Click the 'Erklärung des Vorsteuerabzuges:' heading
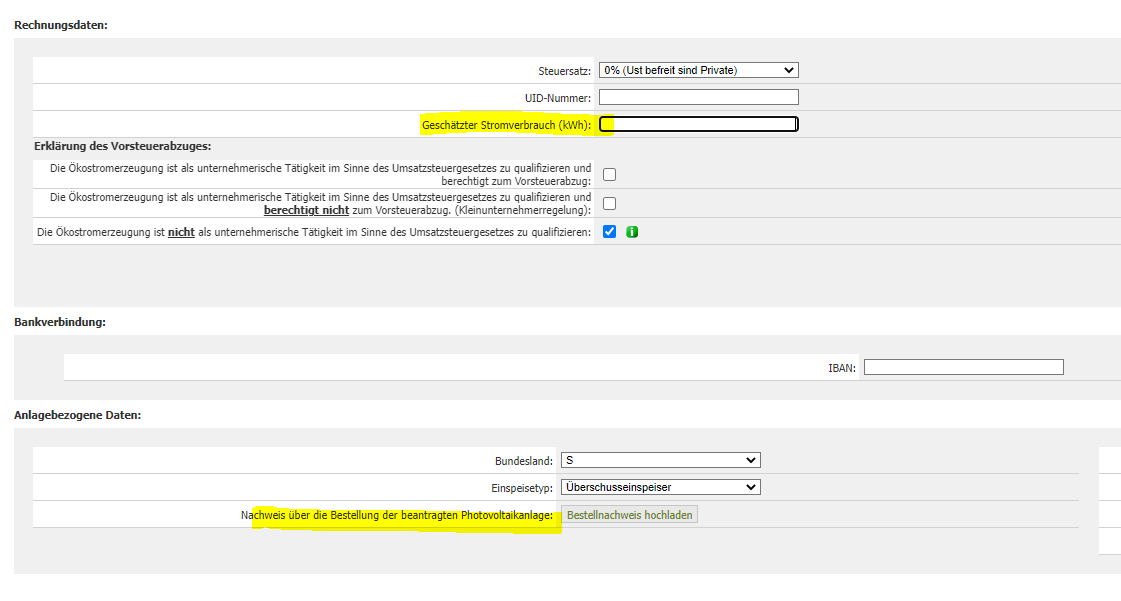 click(122, 146)
